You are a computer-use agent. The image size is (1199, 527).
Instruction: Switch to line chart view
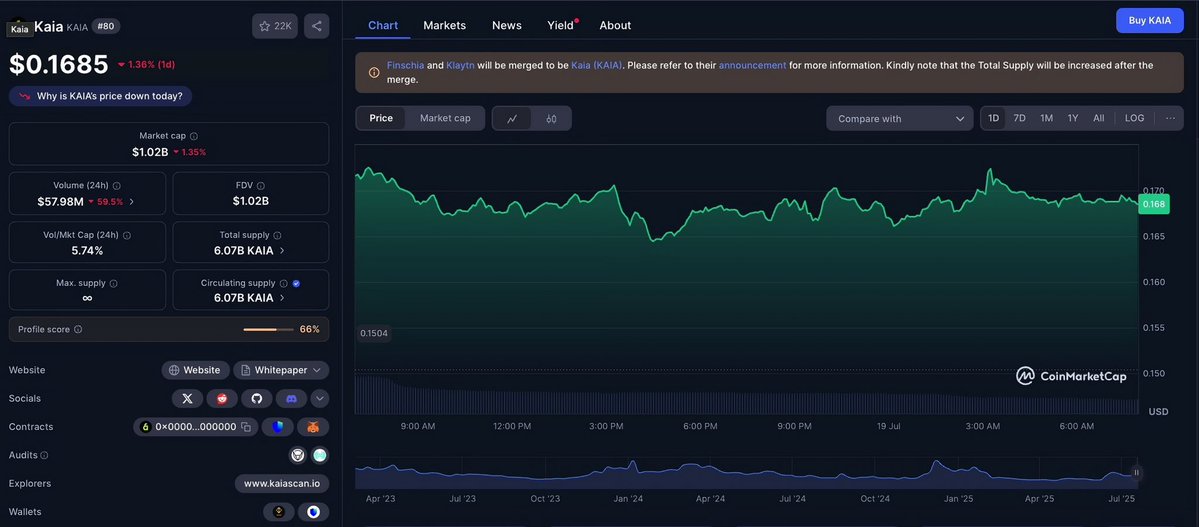click(512, 119)
